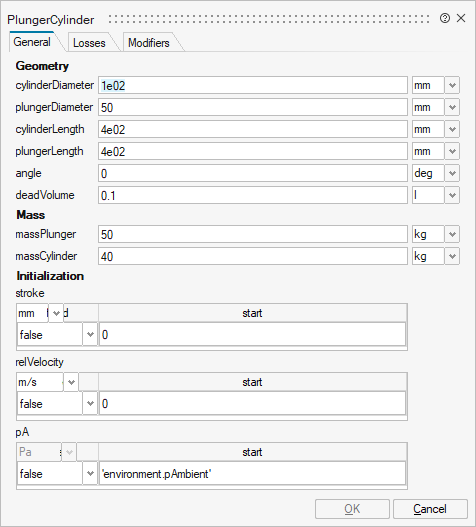Screen dimensions: 476x527
Task: Click the Cancel button
Action: pyautogui.click(x=430, y=509)
